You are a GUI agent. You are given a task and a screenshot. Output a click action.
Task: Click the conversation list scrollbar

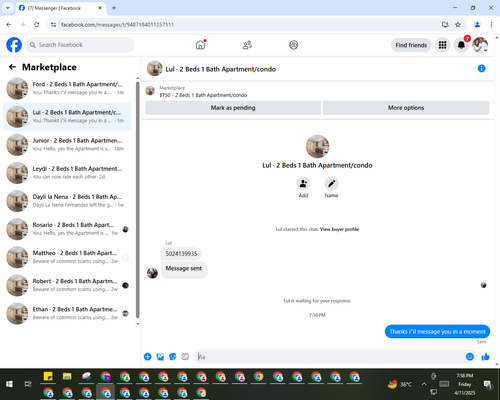(137, 200)
